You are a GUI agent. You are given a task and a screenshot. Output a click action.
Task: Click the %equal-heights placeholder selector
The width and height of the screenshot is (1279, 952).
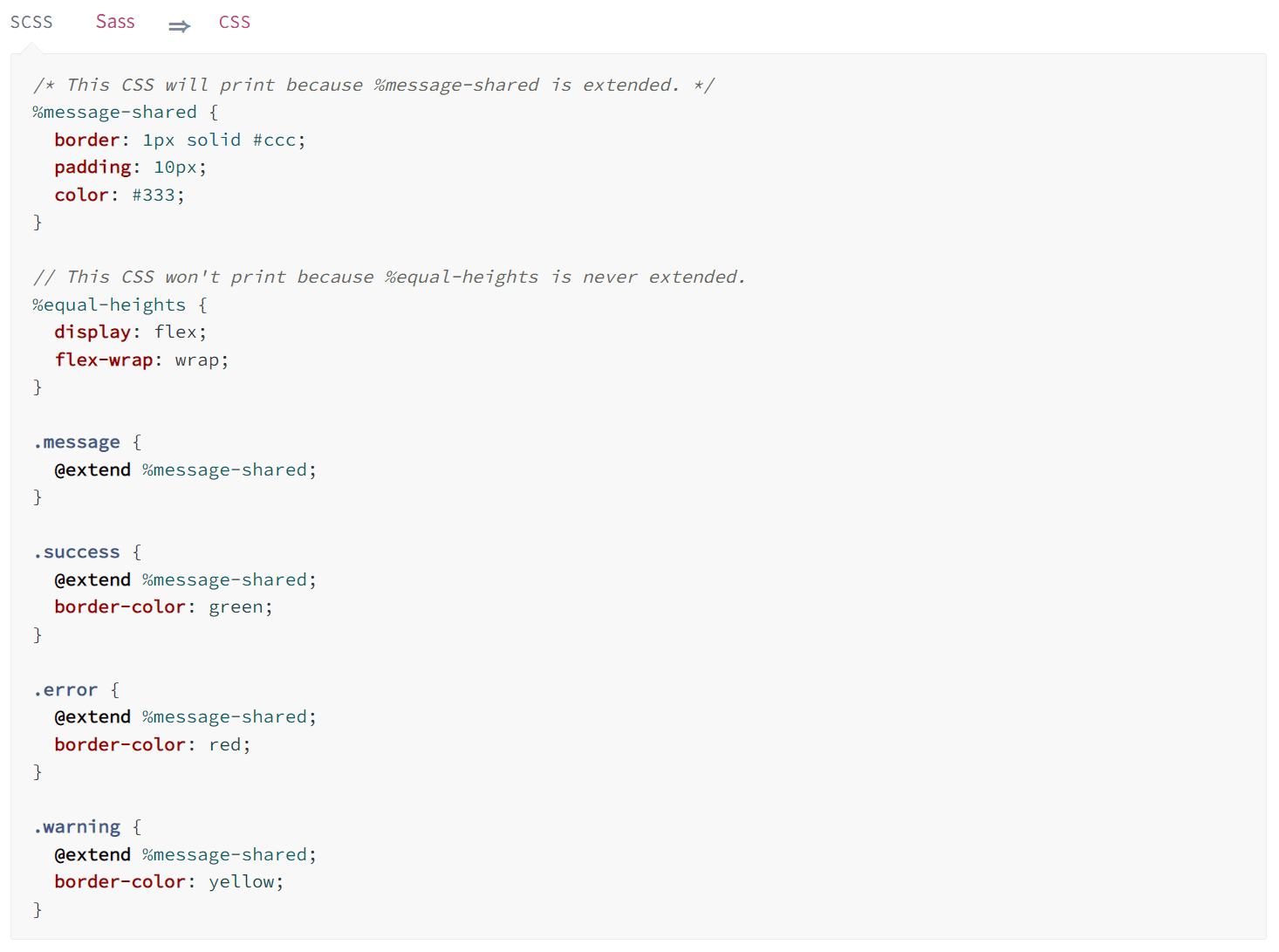pyautogui.click(x=109, y=305)
